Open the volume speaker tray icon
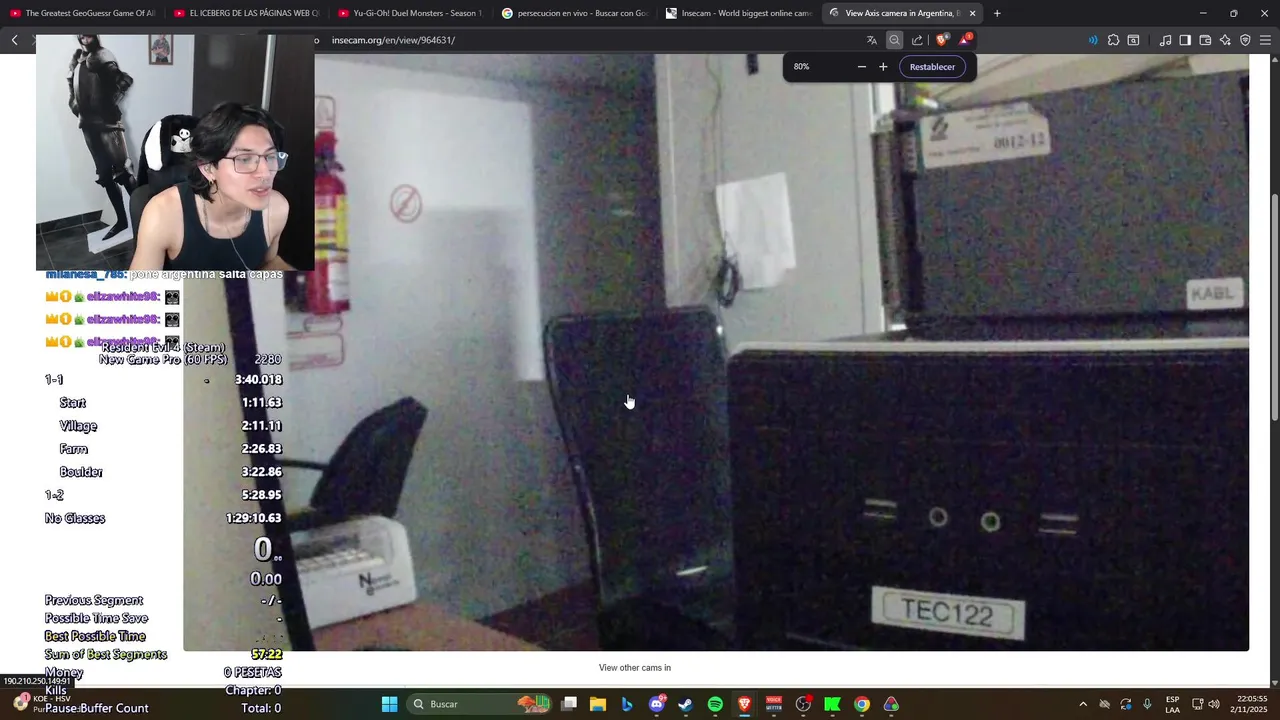Image resolution: width=1280 pixels, height=720 pixels. pyautogui.click(x=1214, y=704)
